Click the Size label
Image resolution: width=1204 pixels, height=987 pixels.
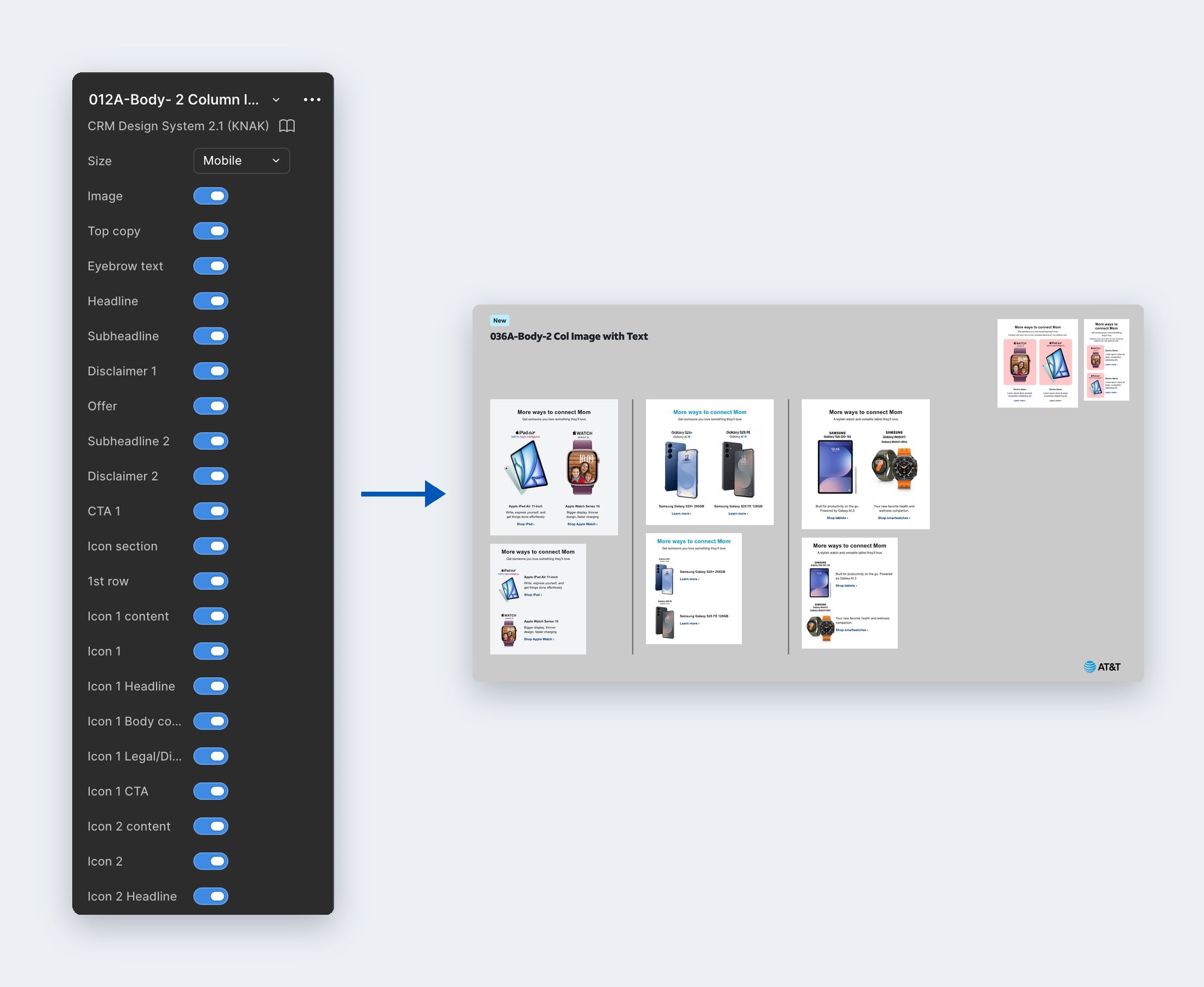click(100, 161)
